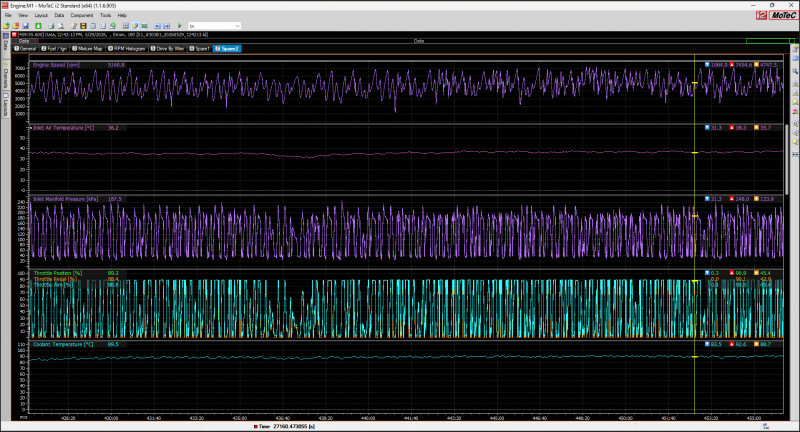
Task: Open the Channels side panel tab
Action: point(6,75)
